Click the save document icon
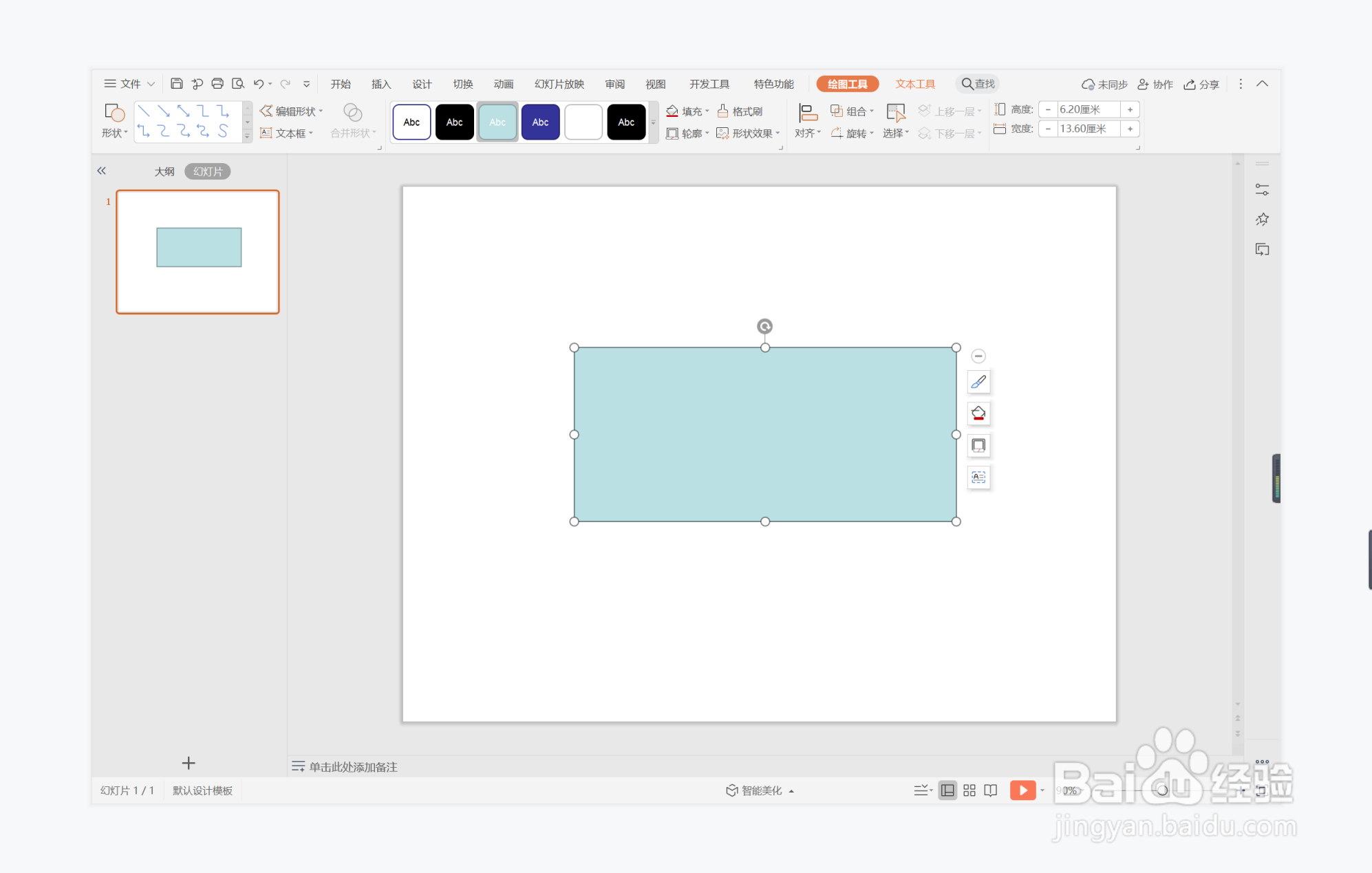This screenshot has width=1372, height=873. pyautogui.click(x=177, y=84)
